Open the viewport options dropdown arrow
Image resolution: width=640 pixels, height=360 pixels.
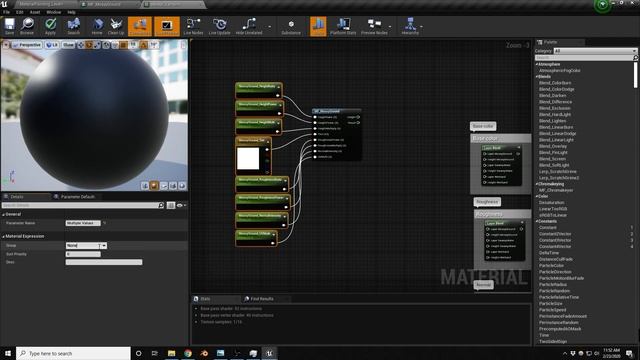(x=6, y=45)
